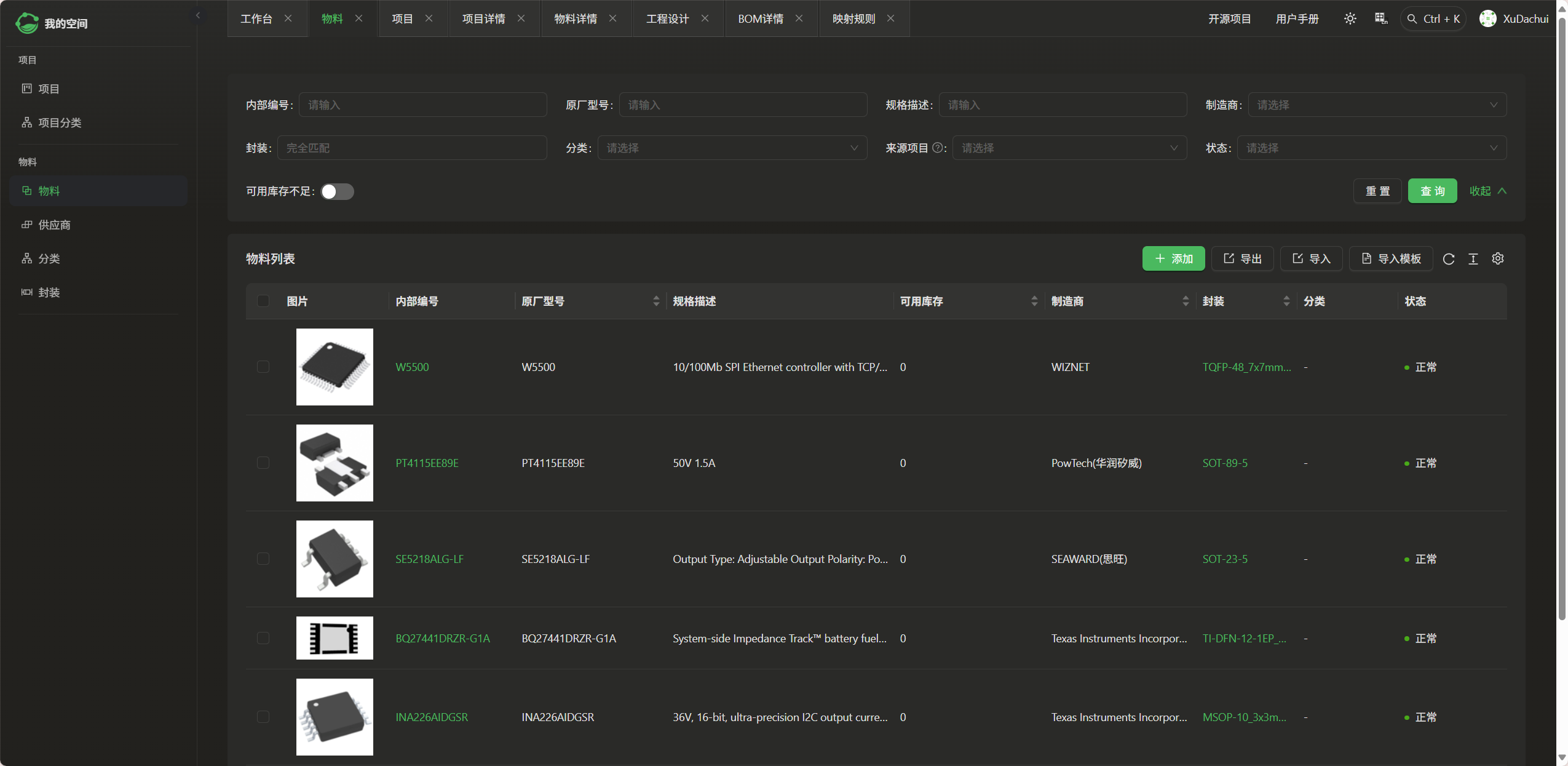The image size is (1568, 766).
Task: Open 供应商 in the sidebar menu
Action: (54, 225)
